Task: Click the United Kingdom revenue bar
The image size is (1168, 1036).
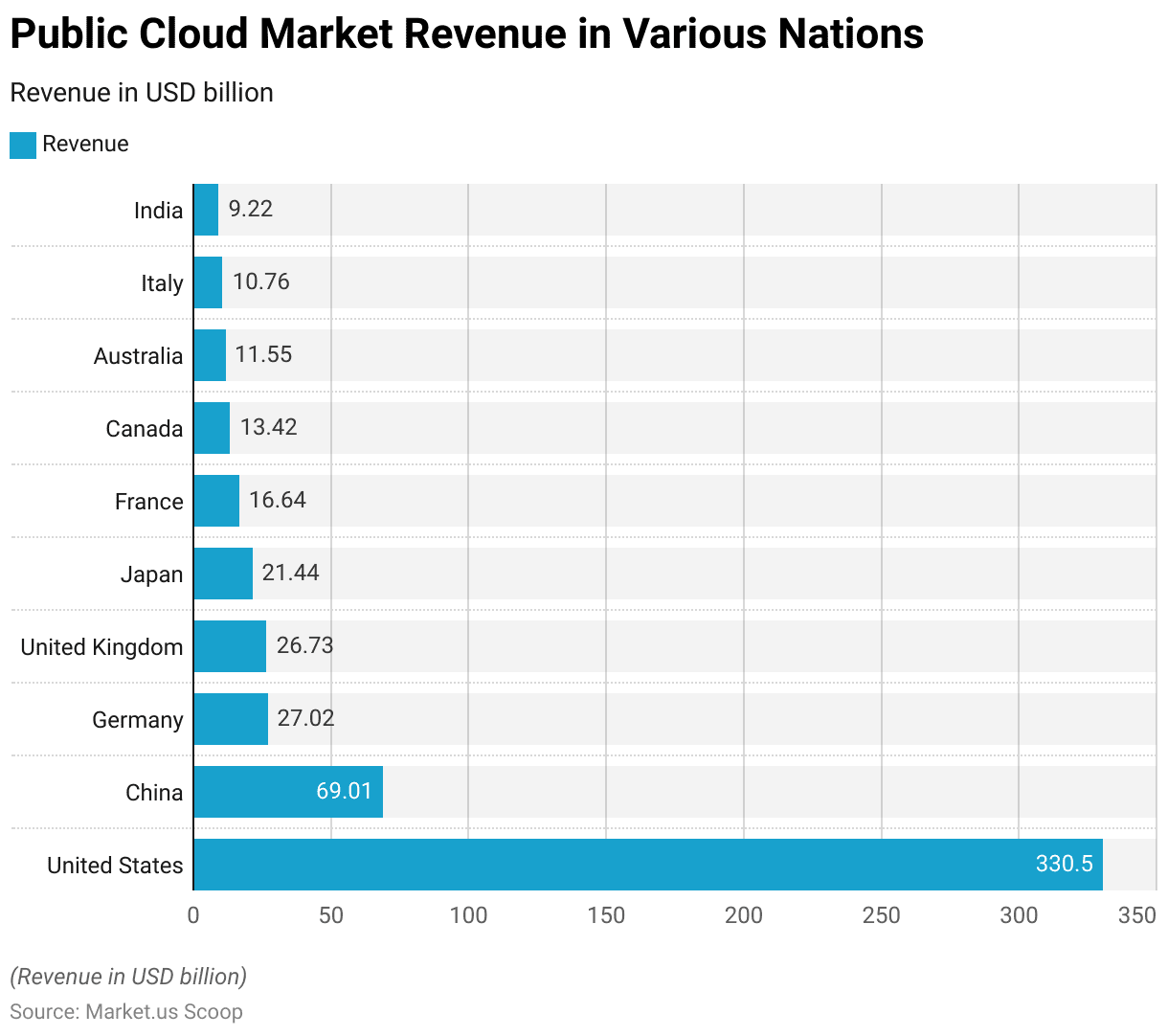Action: pyautogui.click(x=230, y=646)
